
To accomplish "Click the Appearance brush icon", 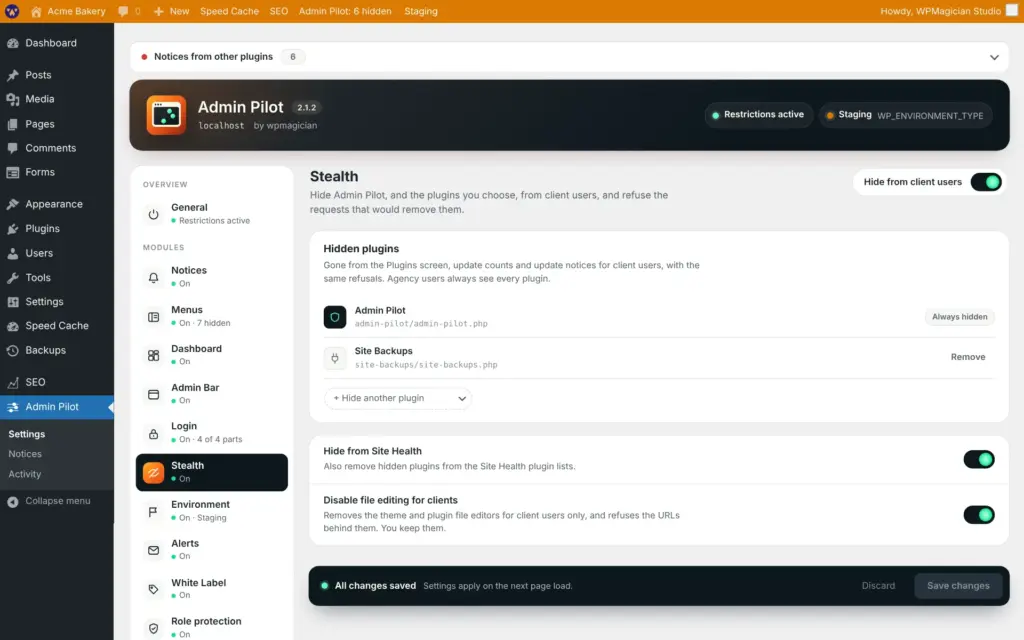I will pyautogui.click(x=13, y=204).
